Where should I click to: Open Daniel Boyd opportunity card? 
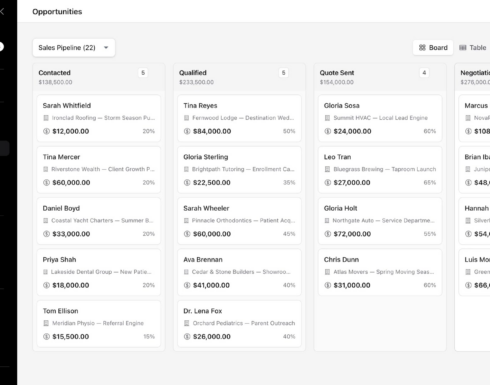point(99,221)
